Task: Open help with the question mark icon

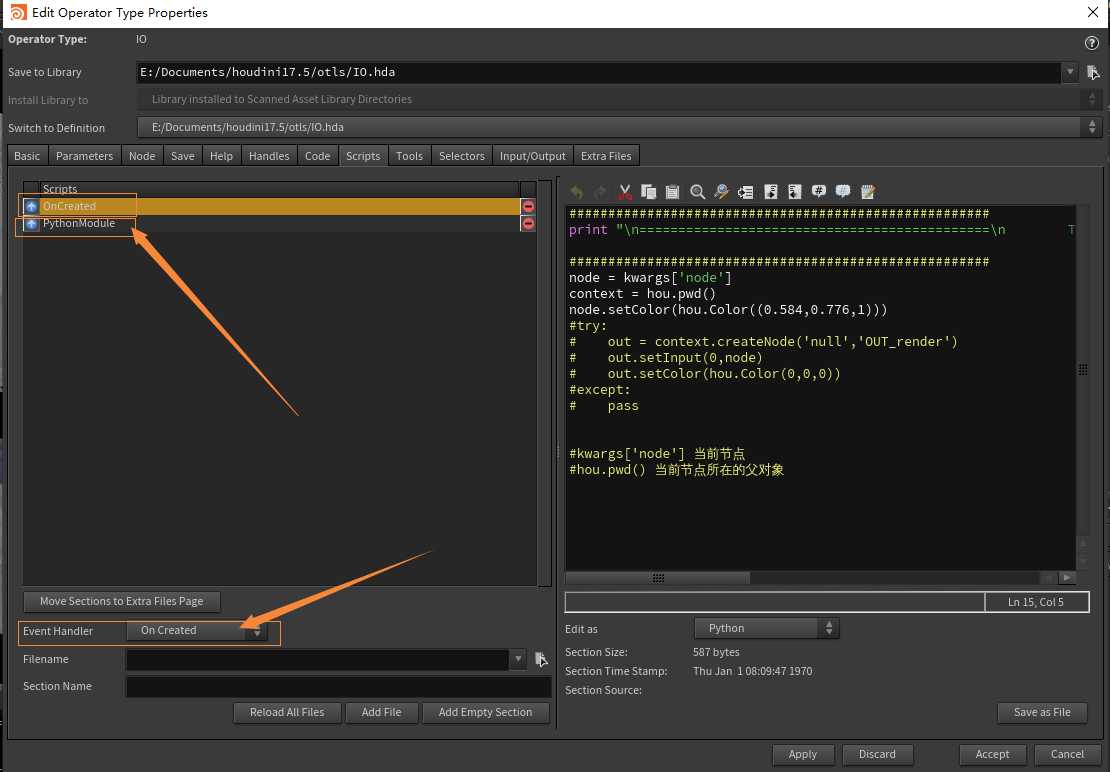Action: [1092, 42]
